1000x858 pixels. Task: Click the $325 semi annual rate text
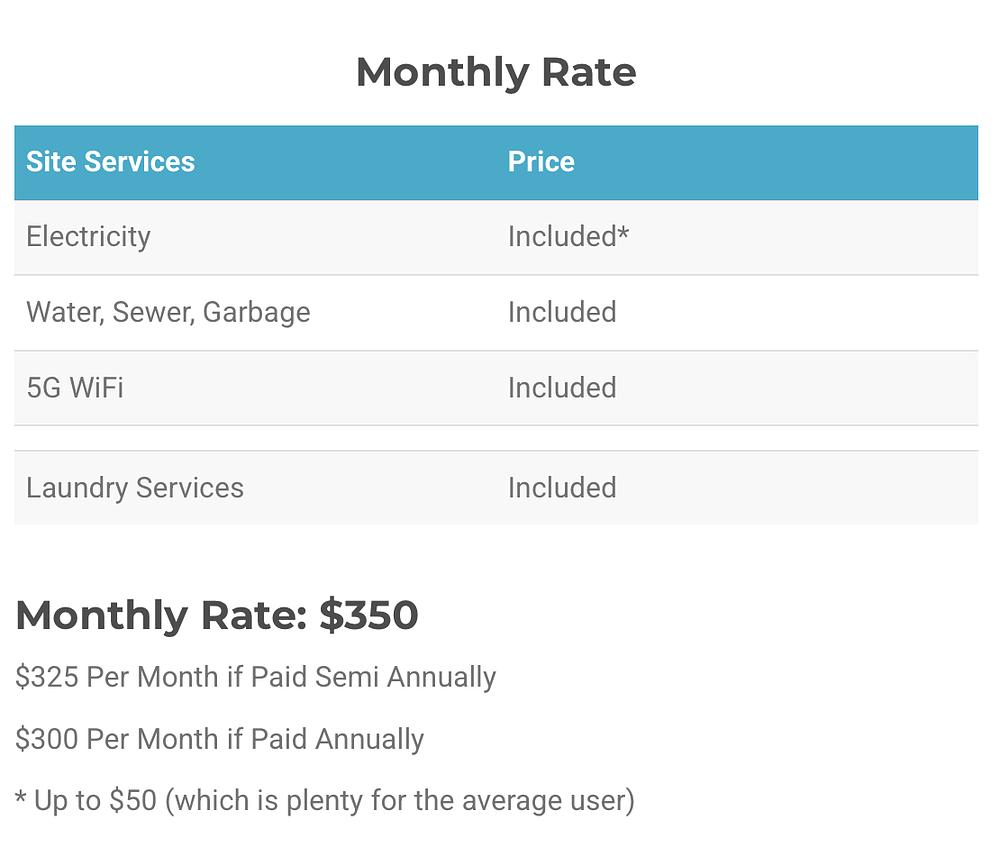point(255,677)
